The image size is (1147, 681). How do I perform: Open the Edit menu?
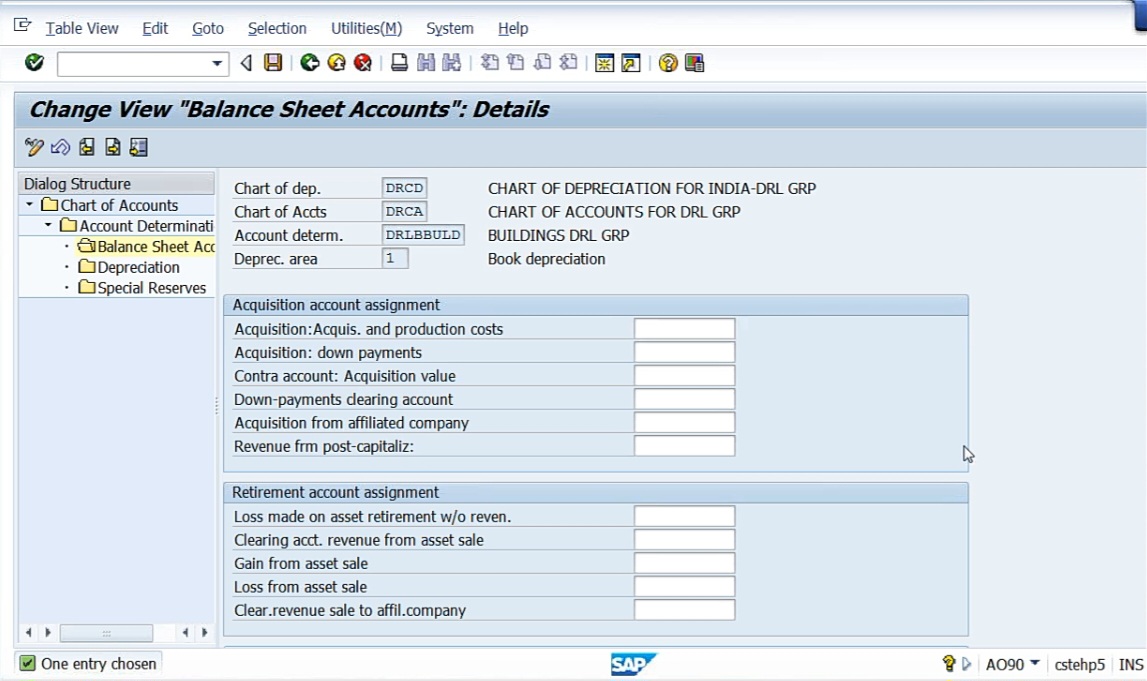(155, 29)
